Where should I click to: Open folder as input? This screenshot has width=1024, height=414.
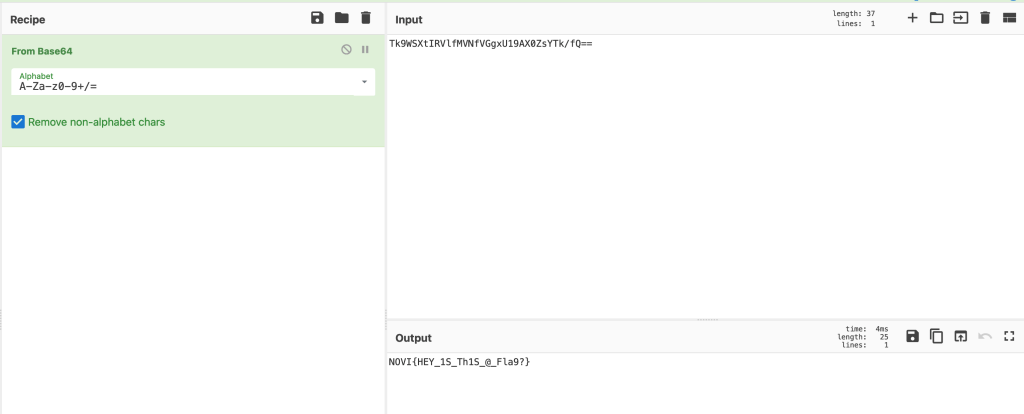(936, 18)
